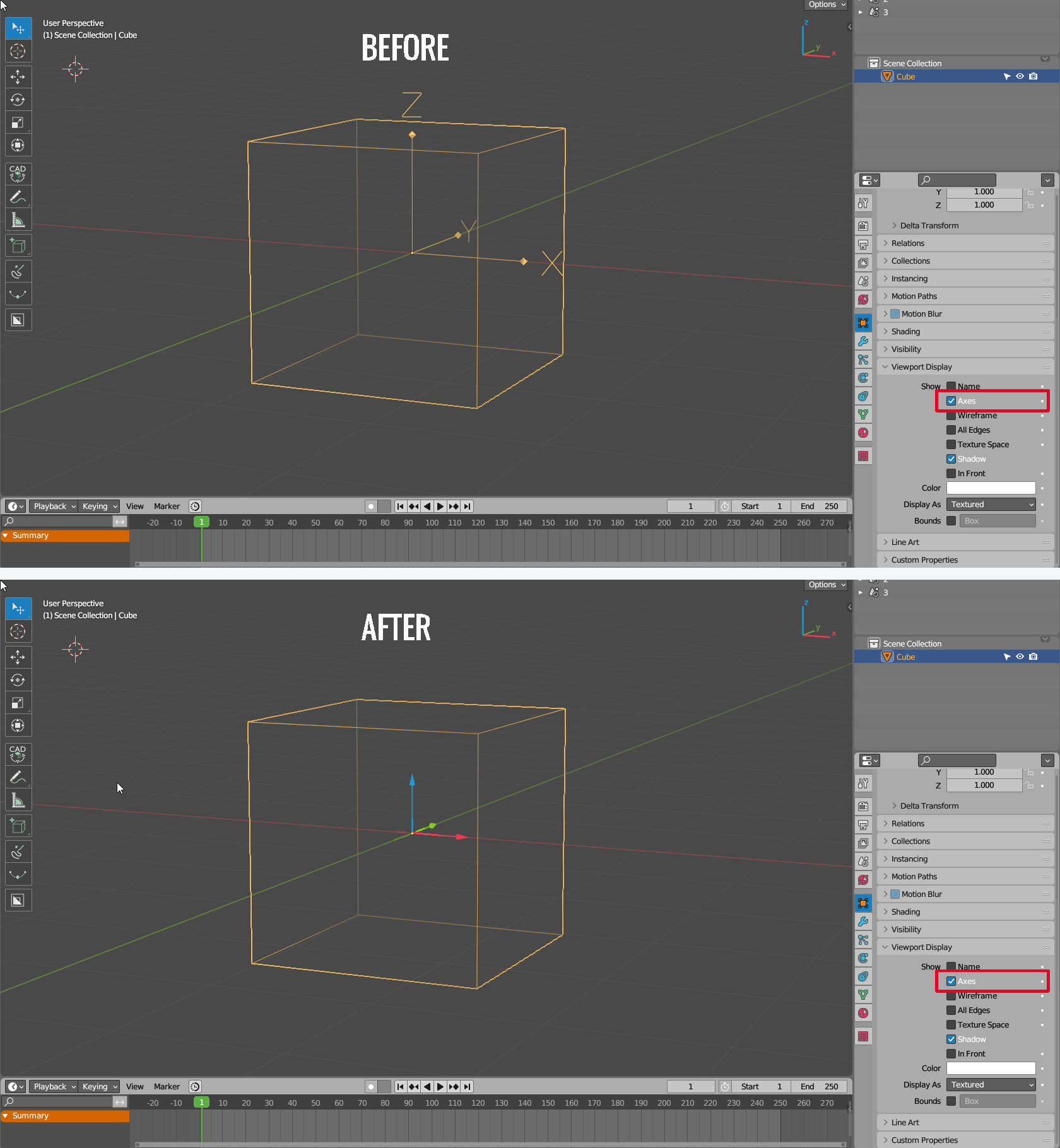The height and width of the screenshot is (1148, 1060).
Task: Click the Start frame field in BEFORE timeline
Action: point(762,507)
